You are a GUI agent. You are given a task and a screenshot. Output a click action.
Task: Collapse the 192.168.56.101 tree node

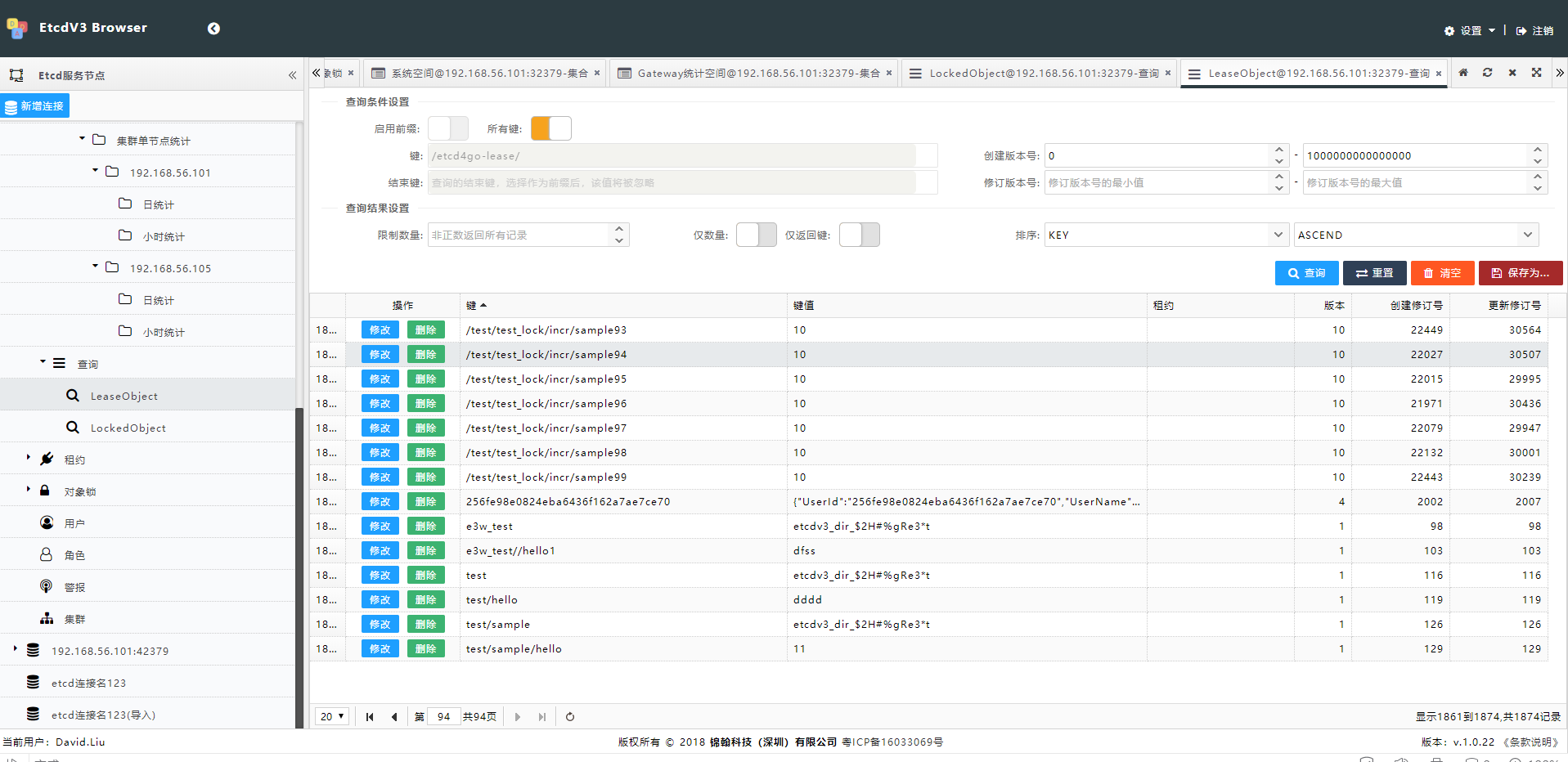[x=95, y=171]
